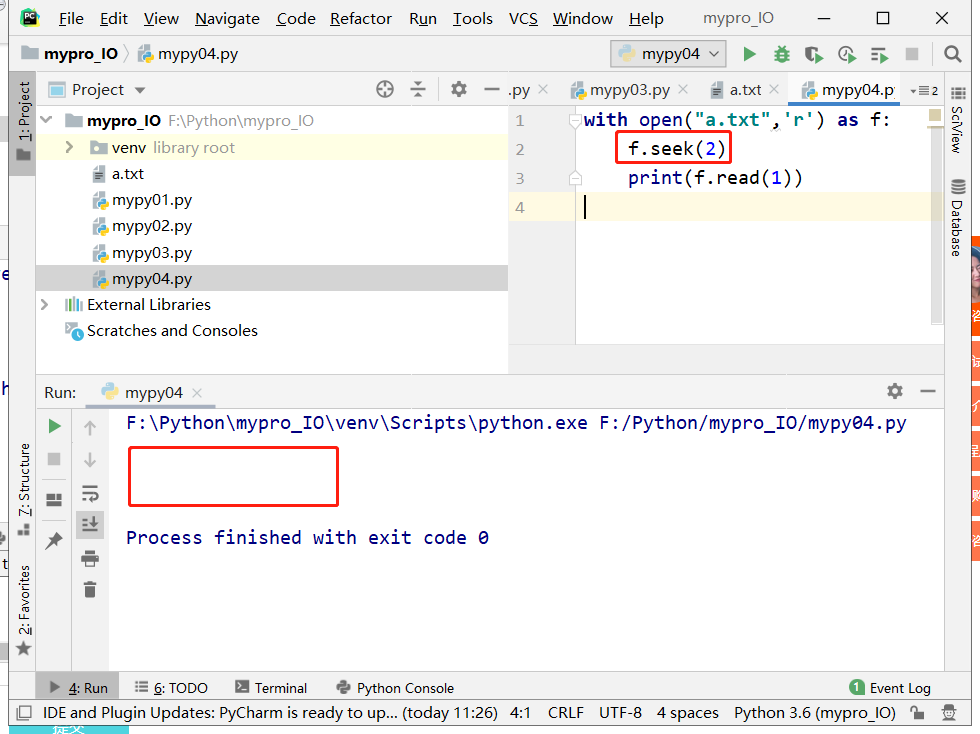Select mypy02.py in project tree
The width and height of the screenshot is (980, 734).
point(272,226)
